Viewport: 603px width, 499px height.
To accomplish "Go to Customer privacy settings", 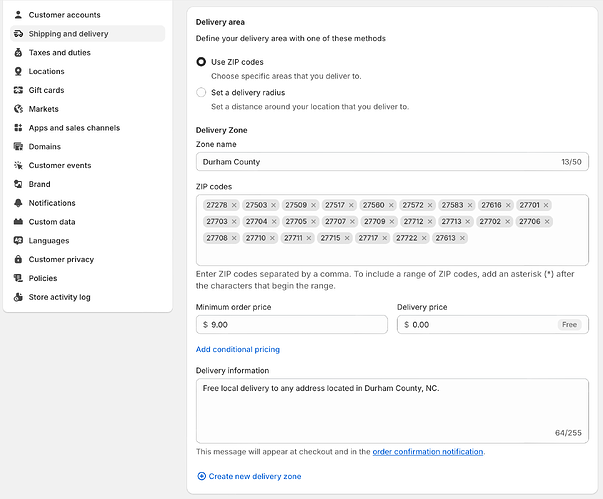I will click(x=61, y=259).
